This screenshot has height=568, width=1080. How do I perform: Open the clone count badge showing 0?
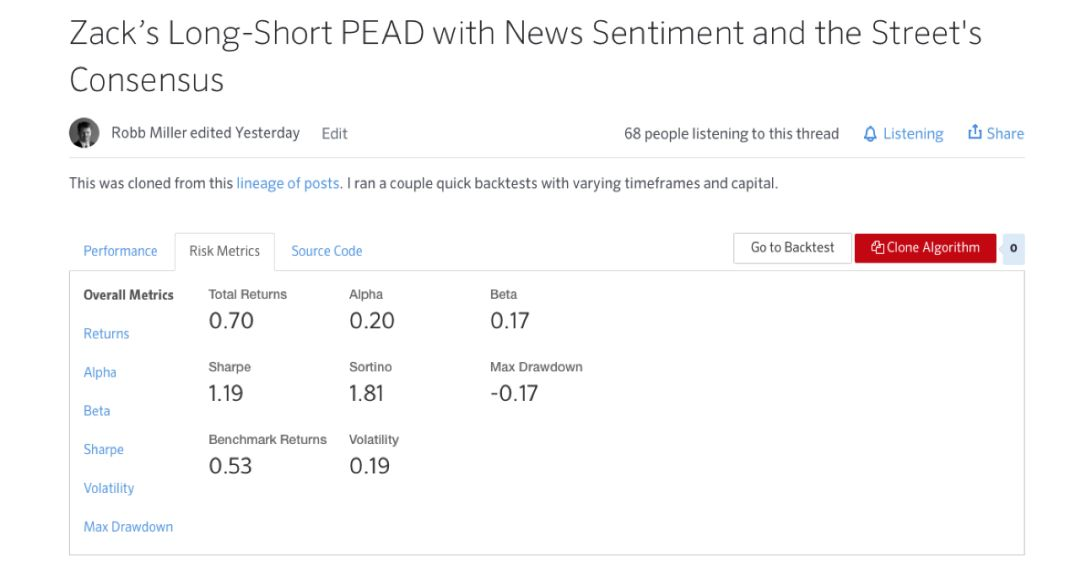point(1013,249)
